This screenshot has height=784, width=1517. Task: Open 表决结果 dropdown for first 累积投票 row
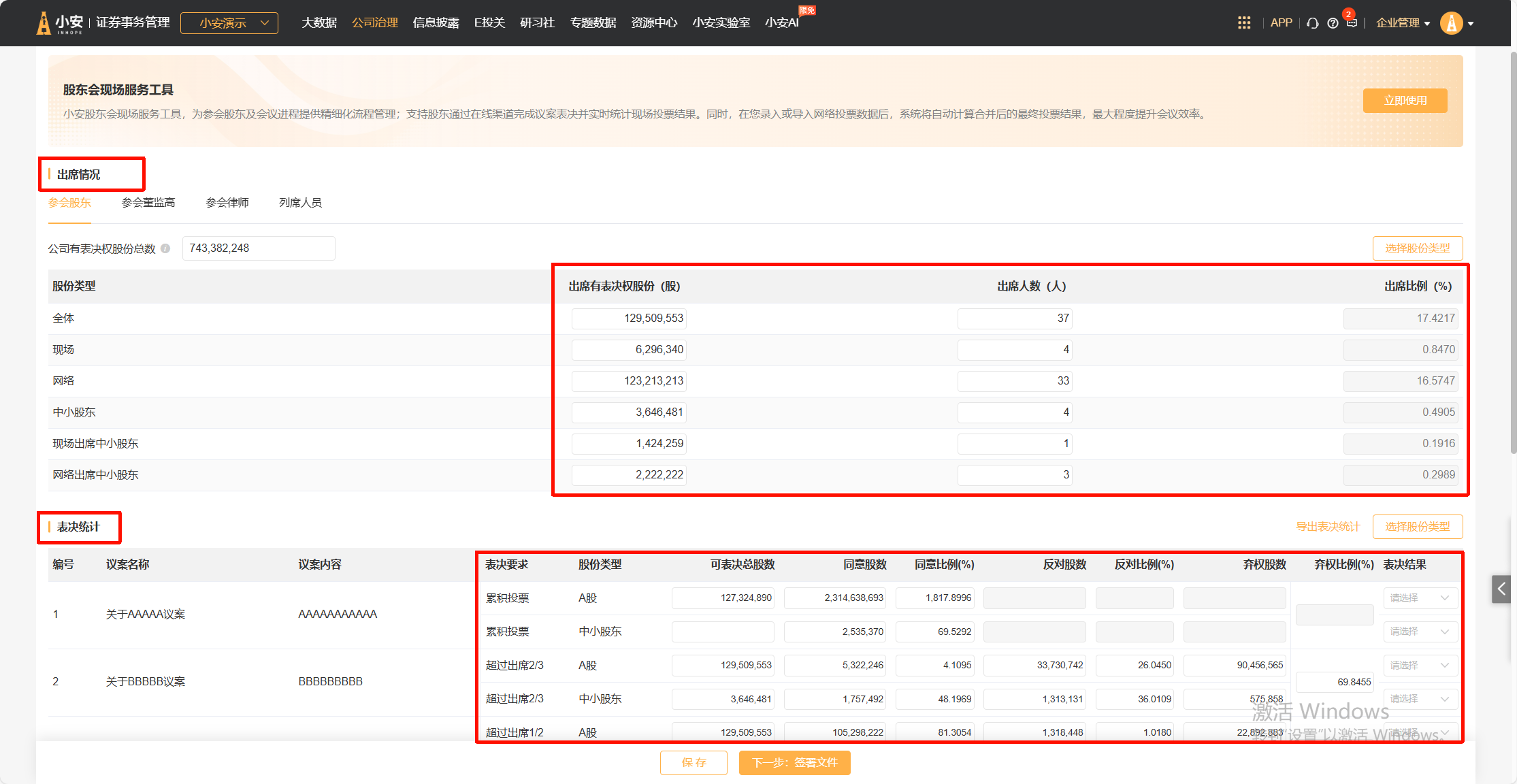pyautogui.click(x=1420, y=598)
